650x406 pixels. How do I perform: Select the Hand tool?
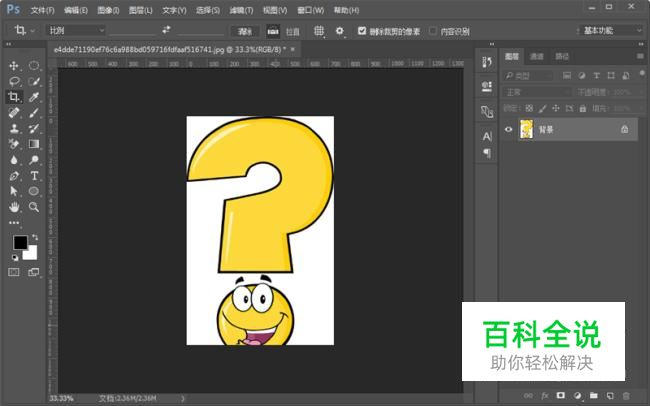coord(14,206)
